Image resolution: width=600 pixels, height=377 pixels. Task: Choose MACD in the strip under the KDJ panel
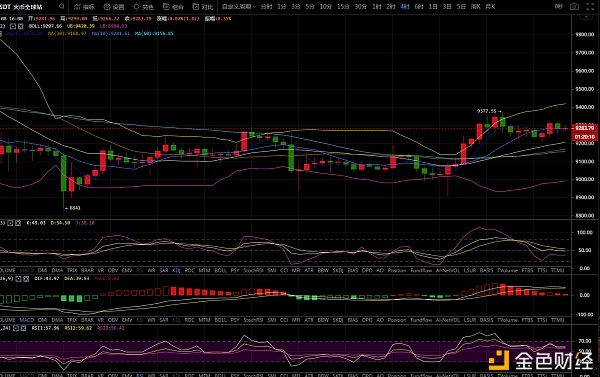click(x=27, y=270)
